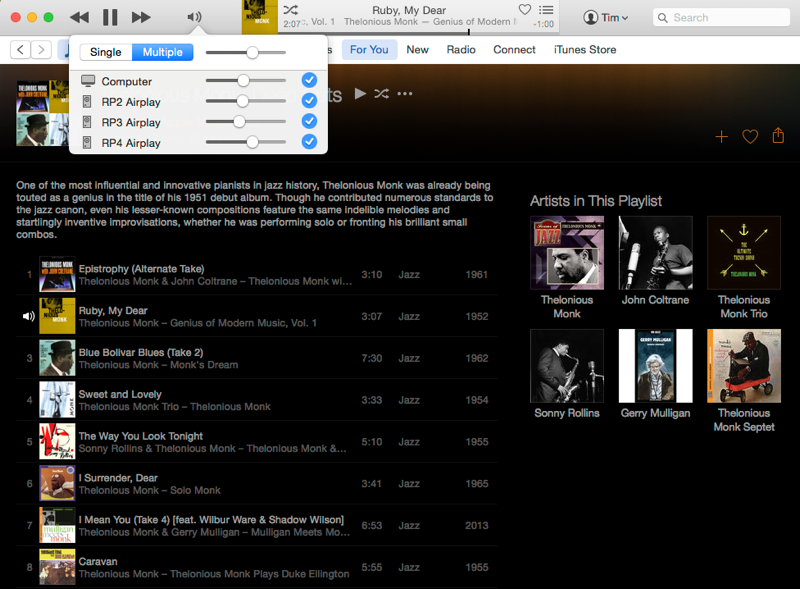Open the Connect tab
The height and width of the screenshot is (589, 800).
[514, 50]
